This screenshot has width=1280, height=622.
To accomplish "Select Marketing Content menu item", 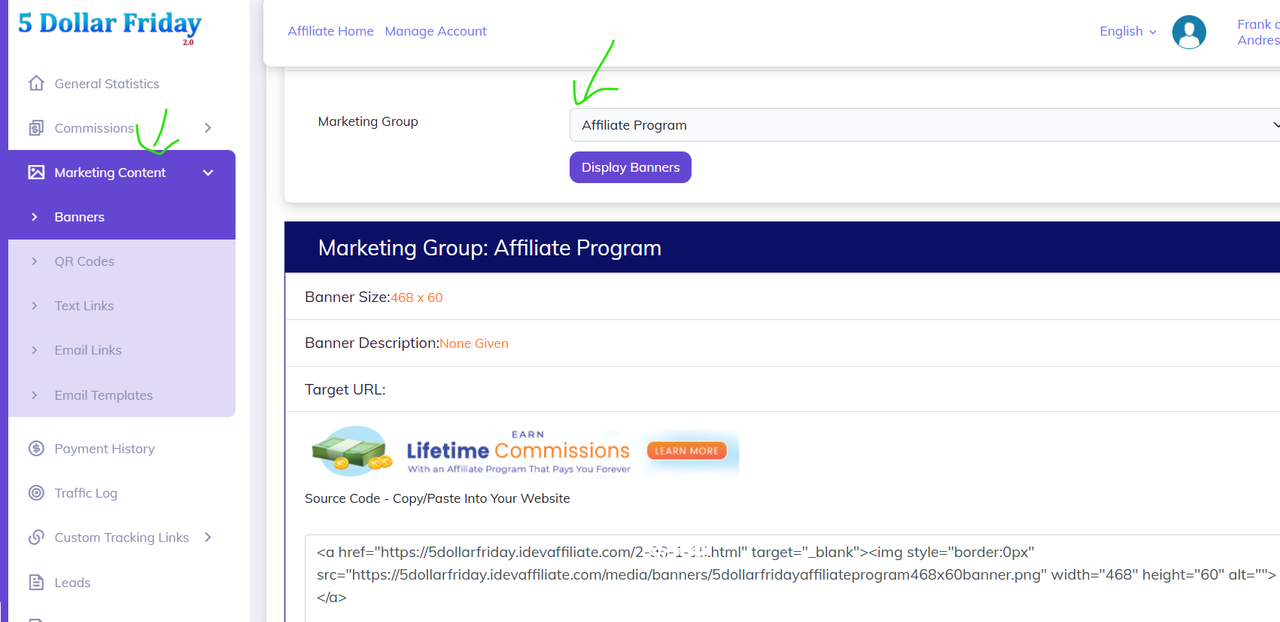I will tap(110, 172).
